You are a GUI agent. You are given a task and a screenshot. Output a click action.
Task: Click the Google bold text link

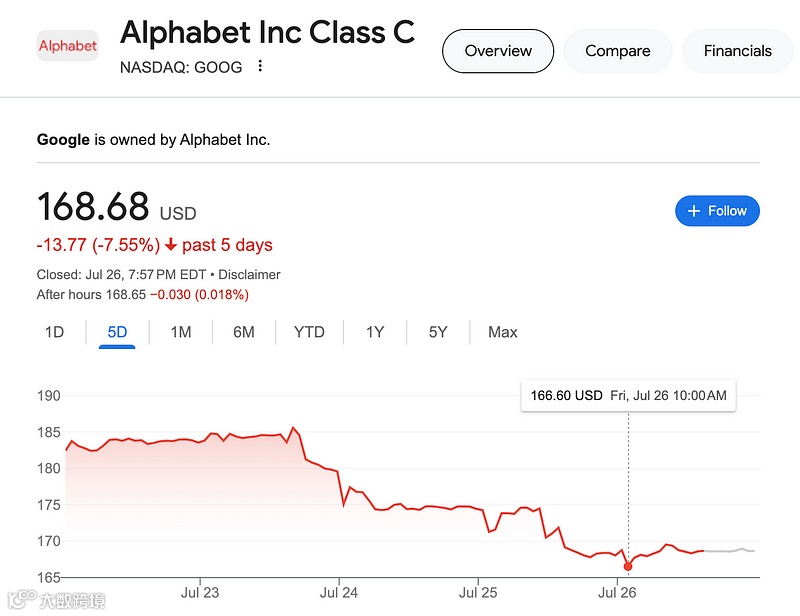[x=63, y=140]
